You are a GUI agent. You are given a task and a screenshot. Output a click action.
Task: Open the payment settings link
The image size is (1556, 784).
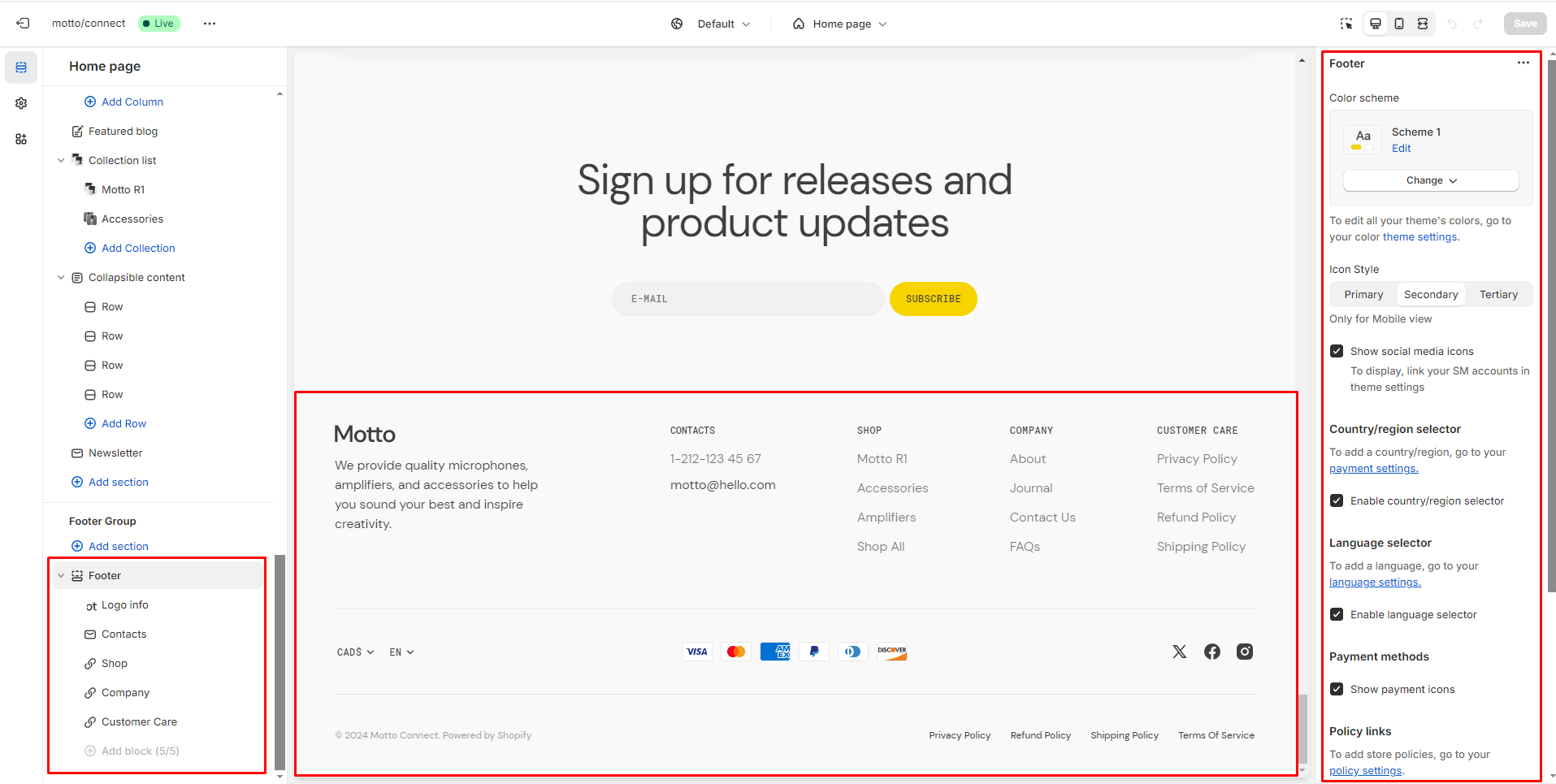(1373, 469)
